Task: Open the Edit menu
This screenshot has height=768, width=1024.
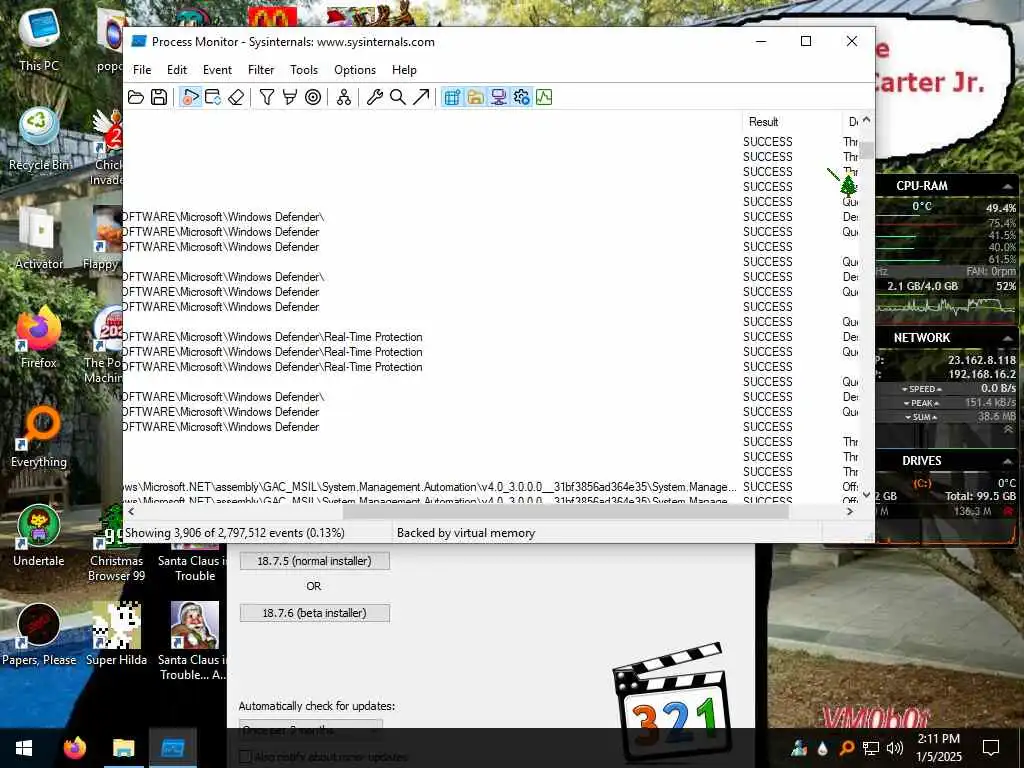Action: [177, 70]
